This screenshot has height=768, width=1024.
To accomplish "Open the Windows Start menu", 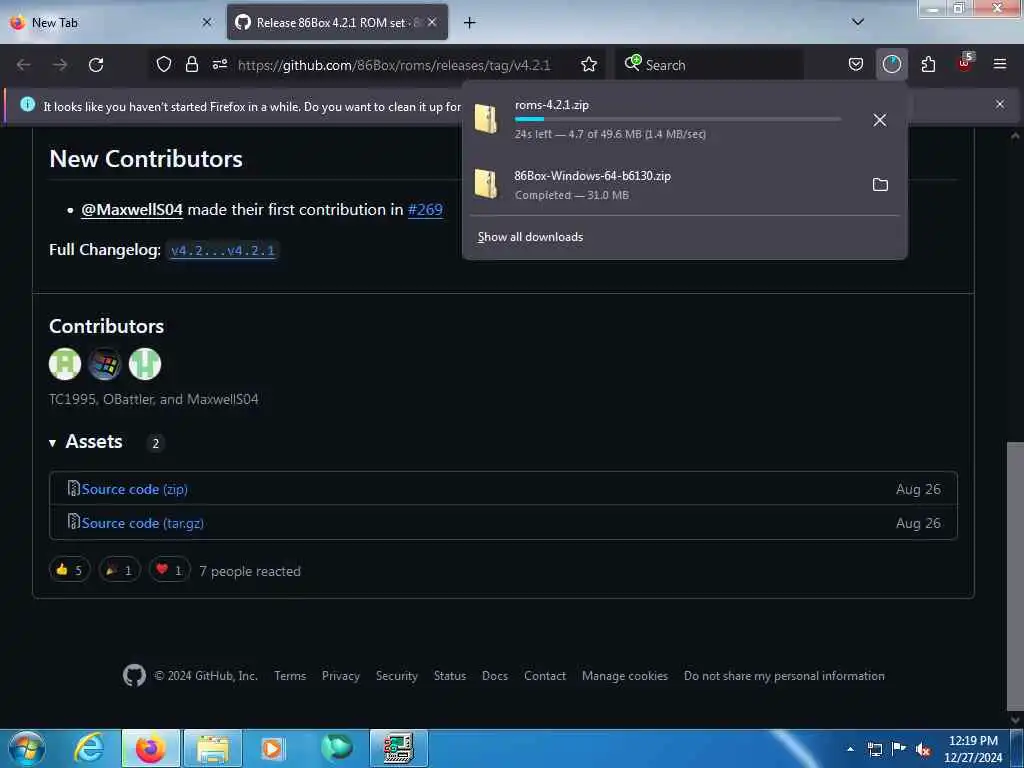I will tap(27, 748).
